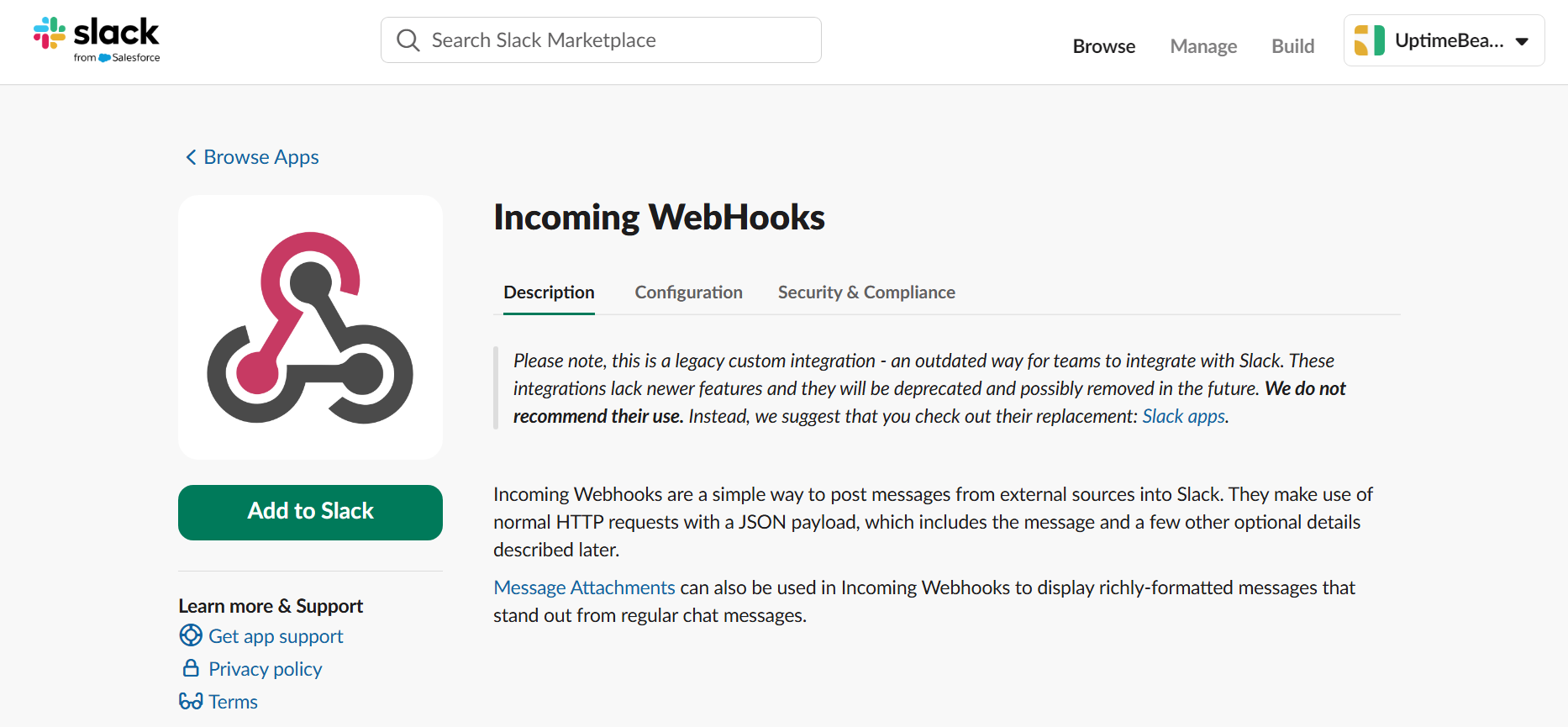The width and height of the screenshot is (1568, 727).
Task: Switch to the Configuration tab
Action: [x=688, y=292]
